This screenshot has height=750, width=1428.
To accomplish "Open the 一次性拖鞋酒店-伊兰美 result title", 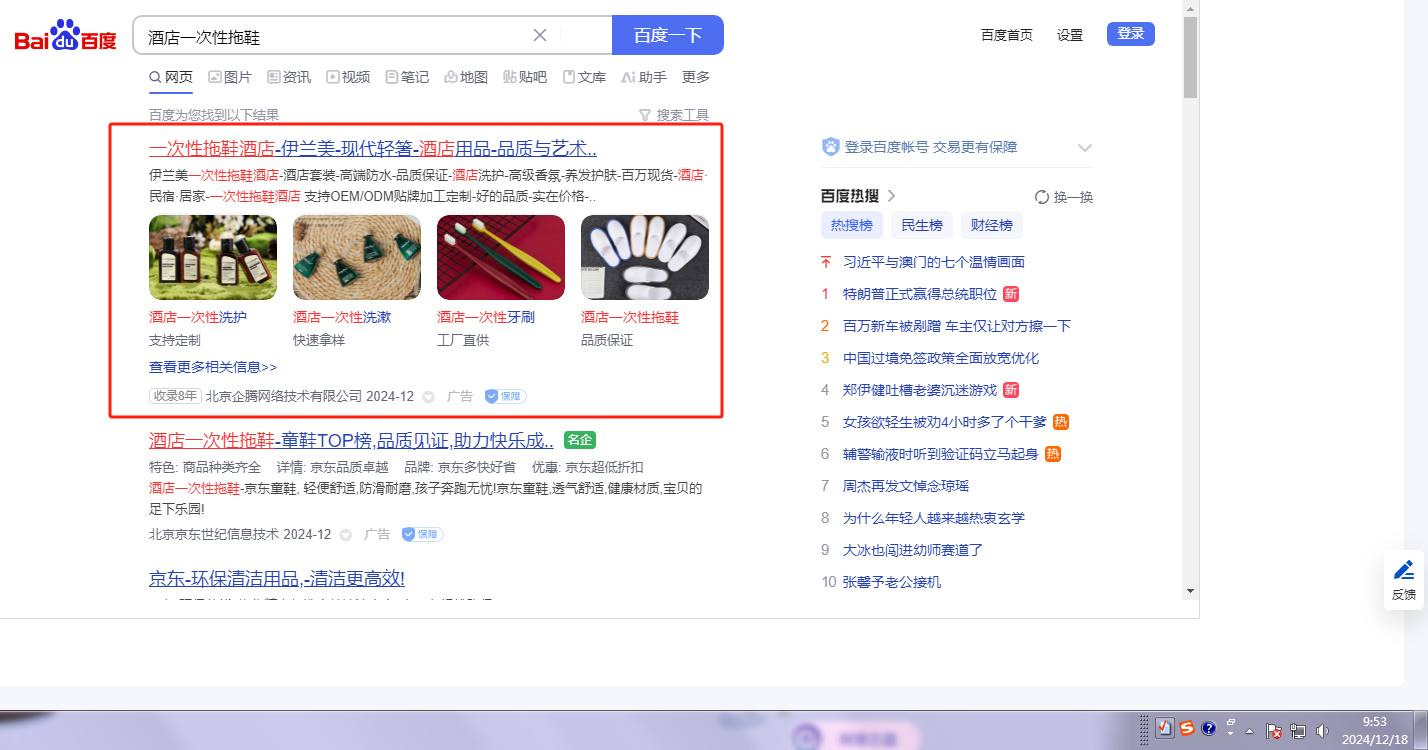I will point(373,149).
